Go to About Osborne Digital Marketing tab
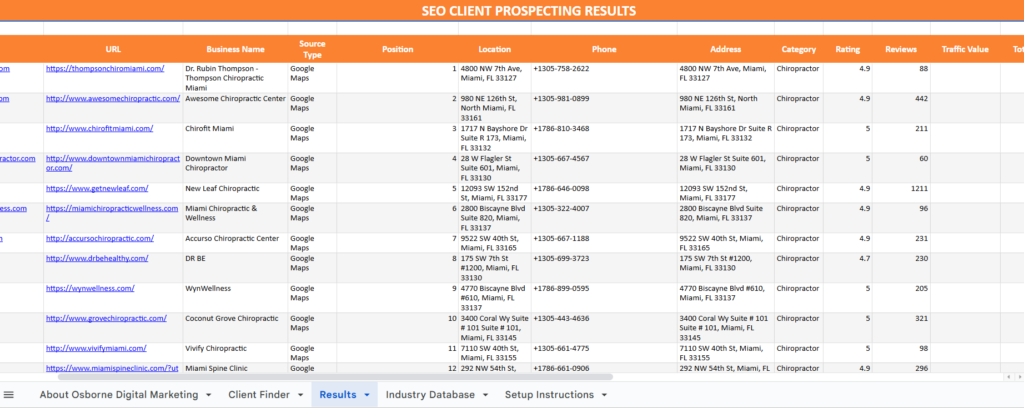Image resolution: width=1024 pixels, height=408 pixels. [x=118, y=395]
